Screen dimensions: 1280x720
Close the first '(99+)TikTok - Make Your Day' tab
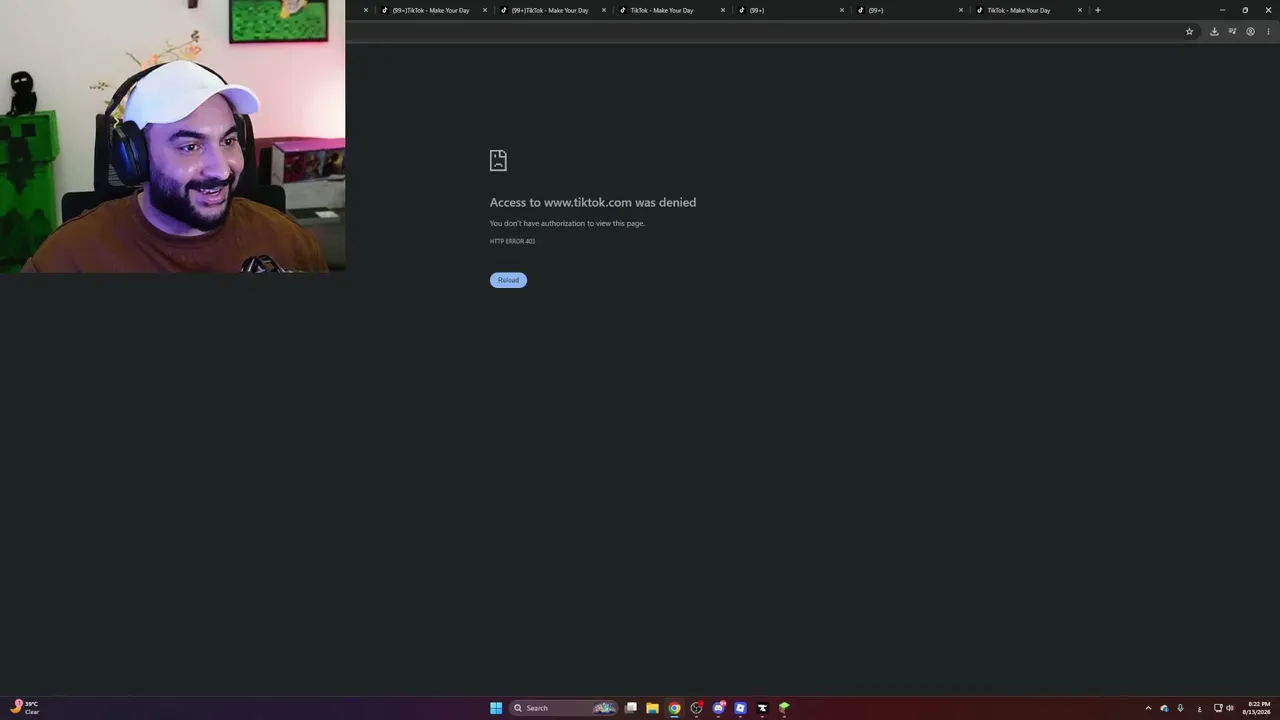coord(485,10)
